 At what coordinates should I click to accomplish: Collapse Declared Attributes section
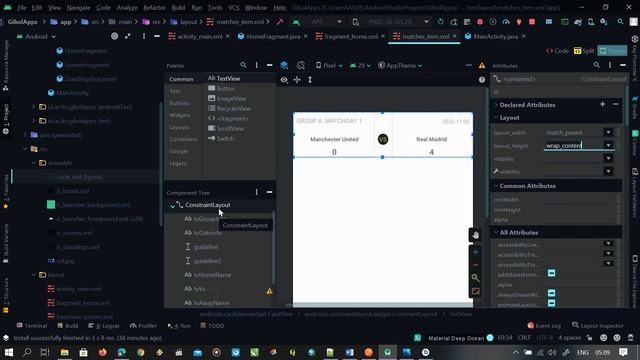[496, 105]
